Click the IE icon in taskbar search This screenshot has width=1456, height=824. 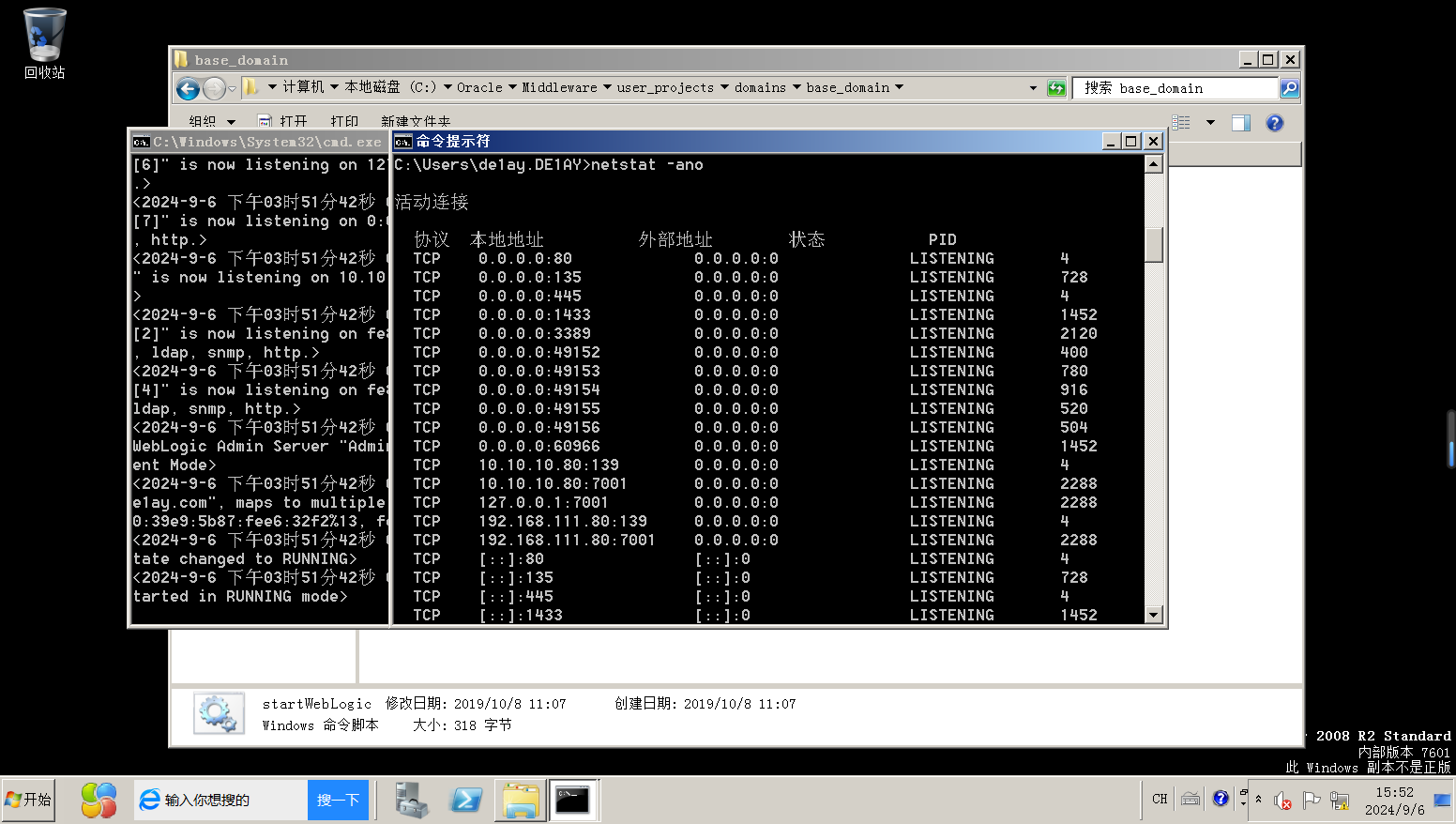click(149, 800)
